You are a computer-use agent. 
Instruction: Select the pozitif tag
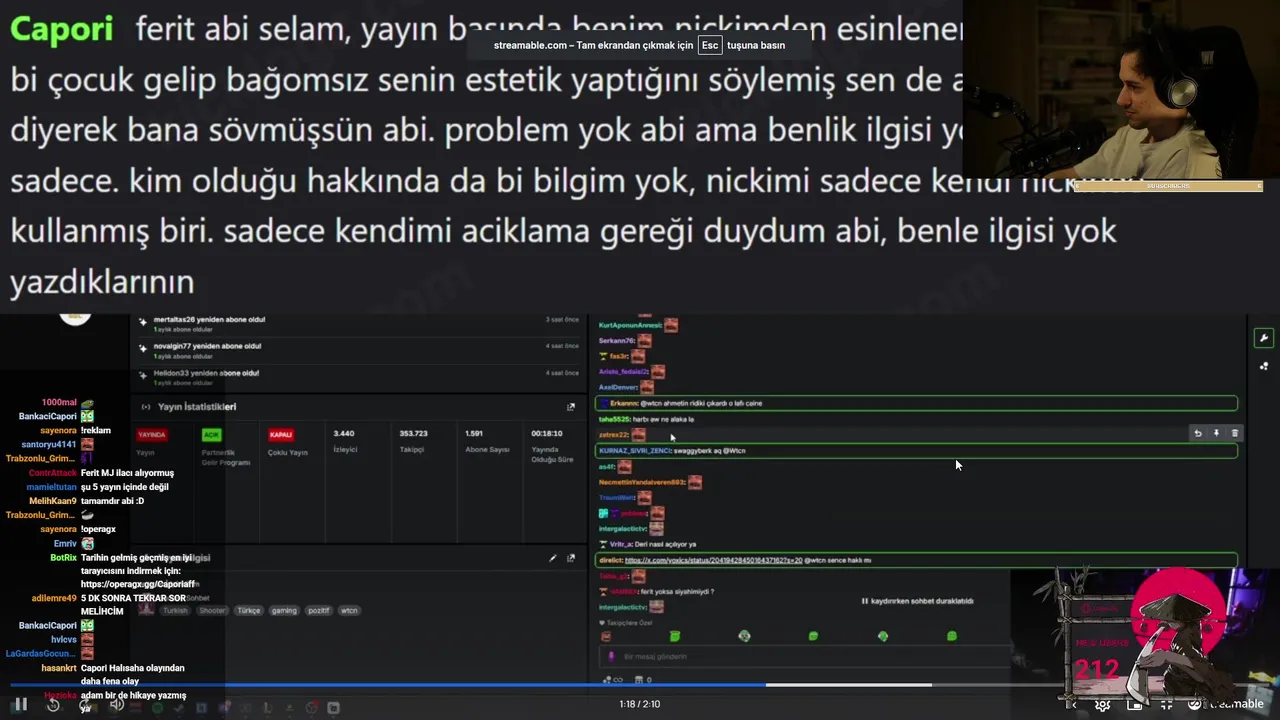[319, 610]
